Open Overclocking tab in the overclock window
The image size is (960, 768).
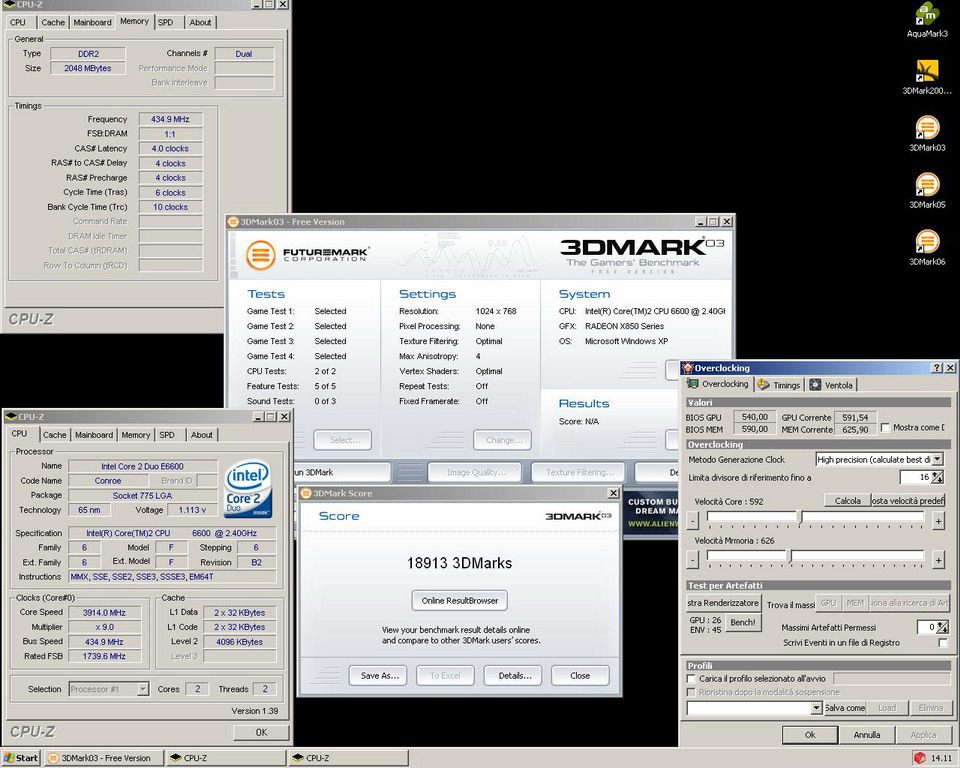coord(718,384)
